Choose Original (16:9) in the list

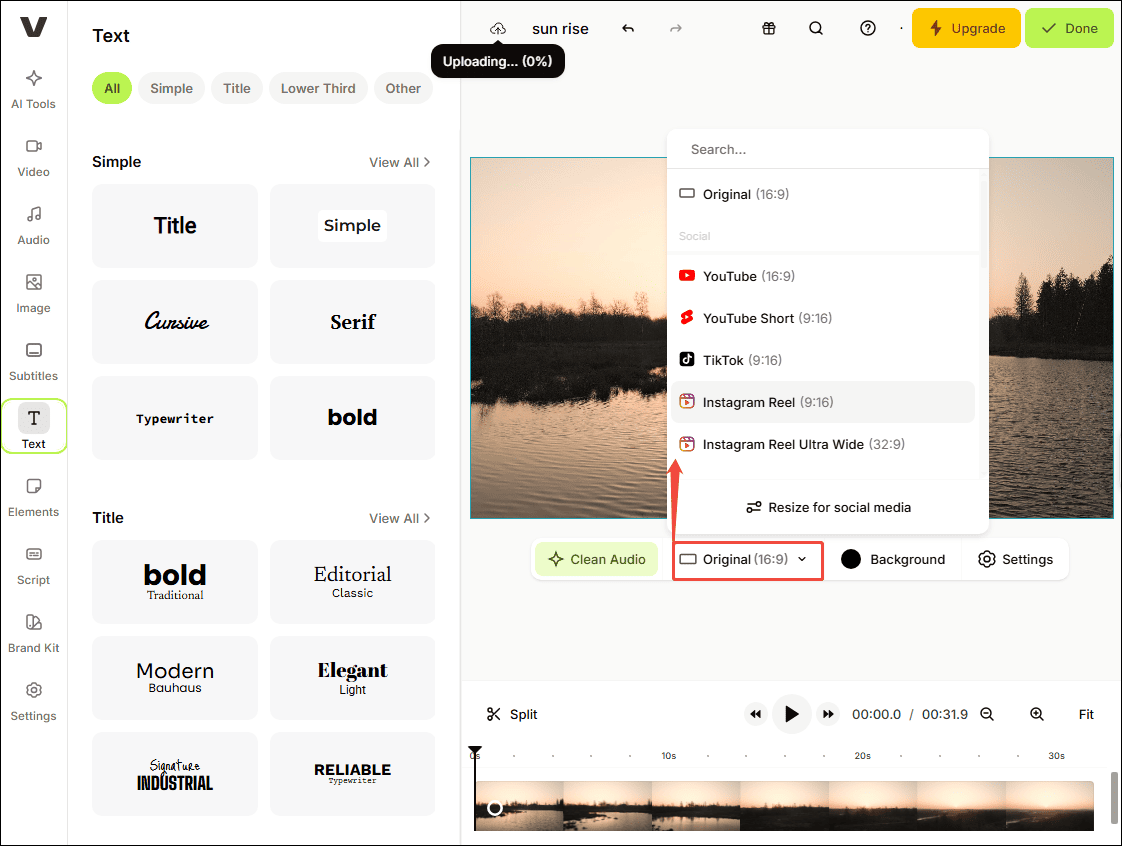(823, 194)
